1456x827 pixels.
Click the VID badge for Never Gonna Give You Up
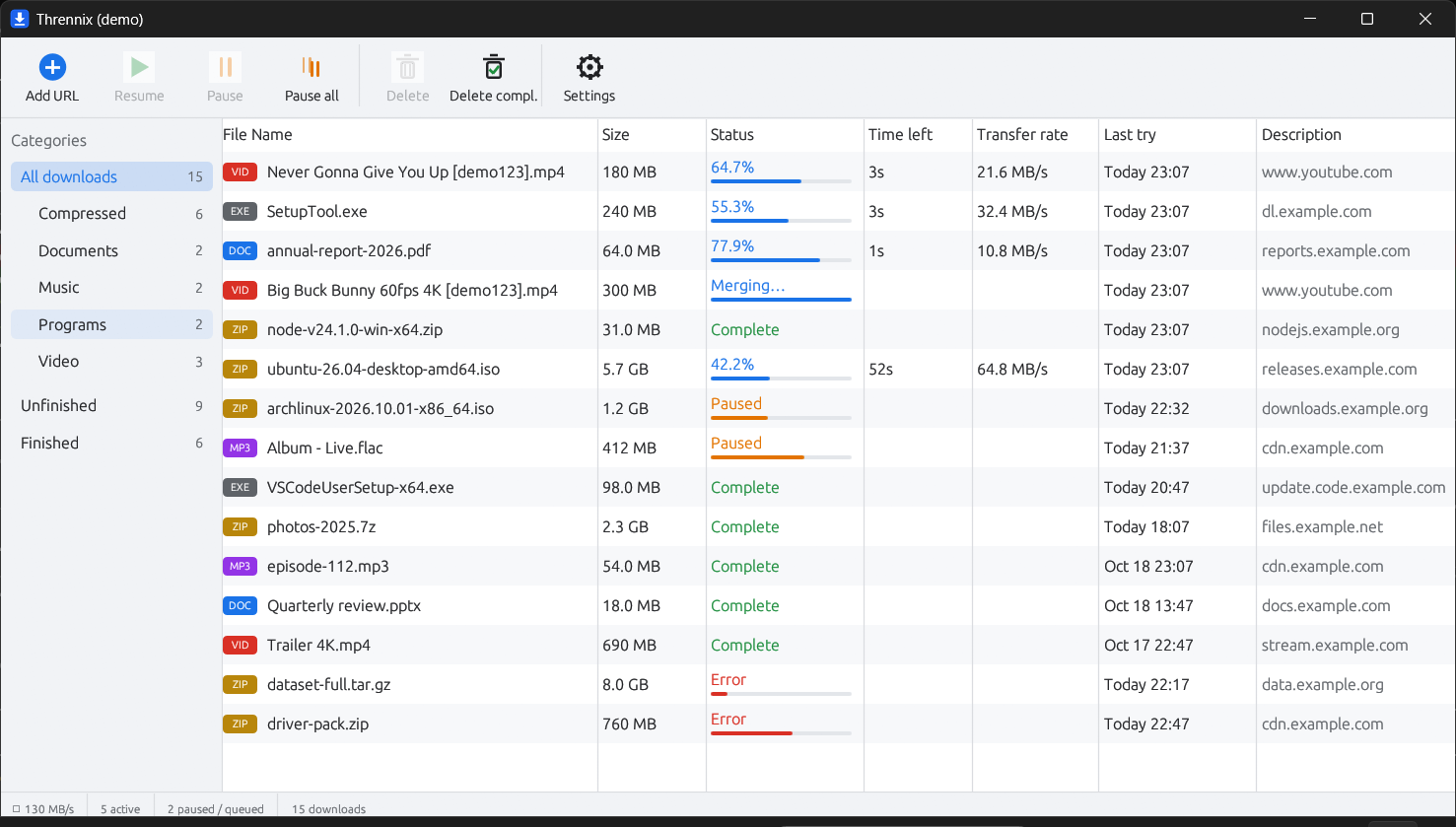point(240,172)
